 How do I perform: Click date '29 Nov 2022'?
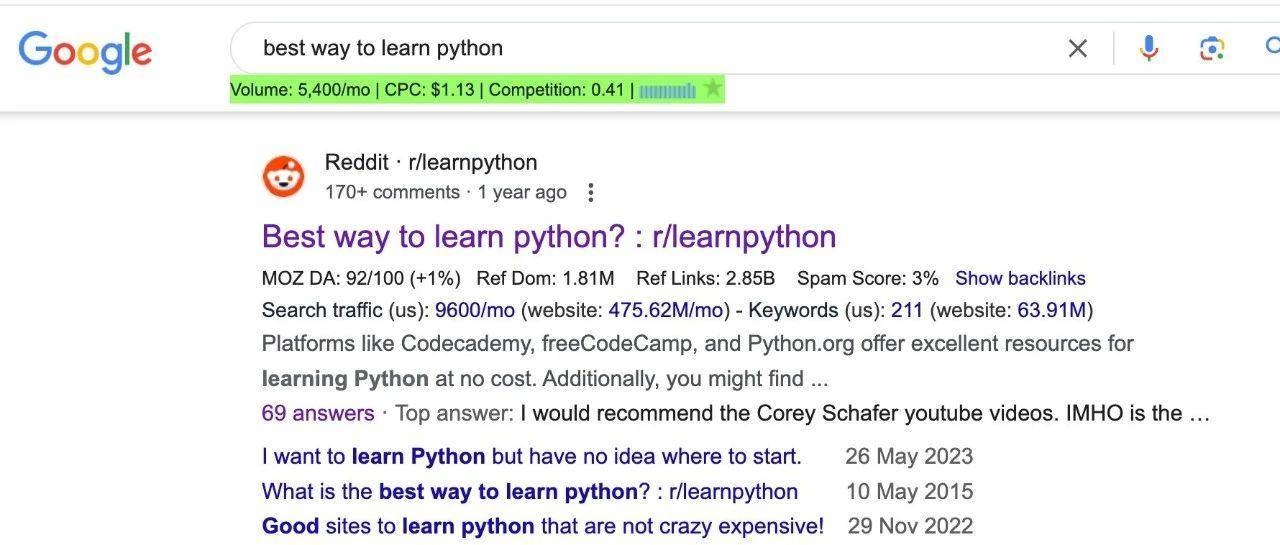pyautogui.click(x=911, y=526)
